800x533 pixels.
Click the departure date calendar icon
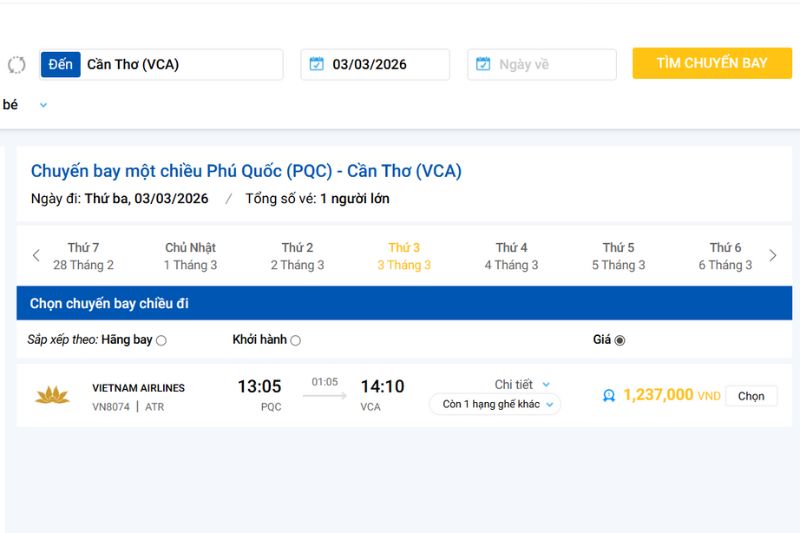click(x=316, y=64)
